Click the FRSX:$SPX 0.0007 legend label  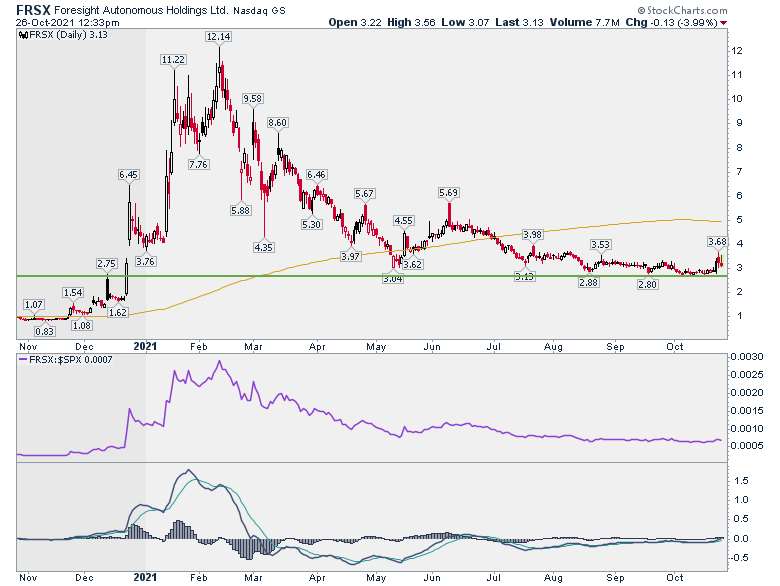click(x=71, y=360)
